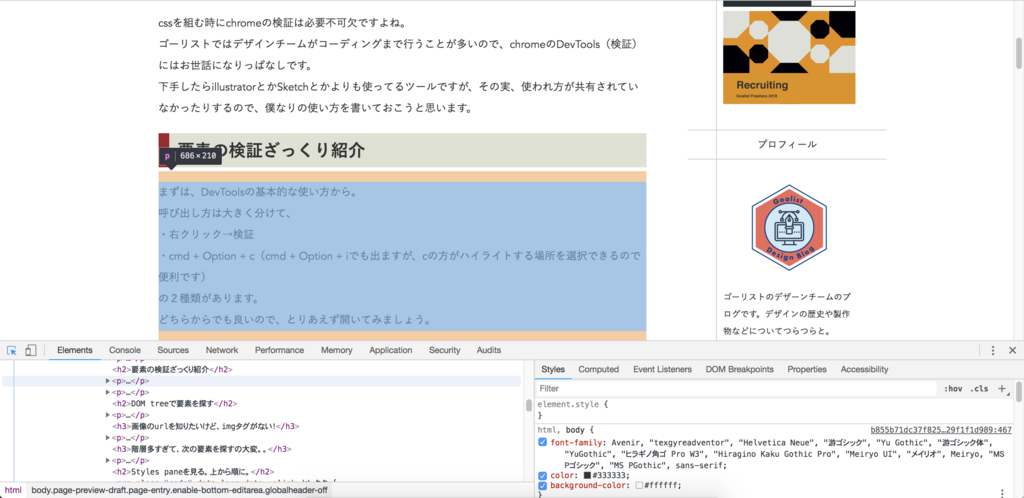The width and height of the screenshot is (1024, 498).
Task: Open the Properties sidebar tab
Action: [807, 369]
